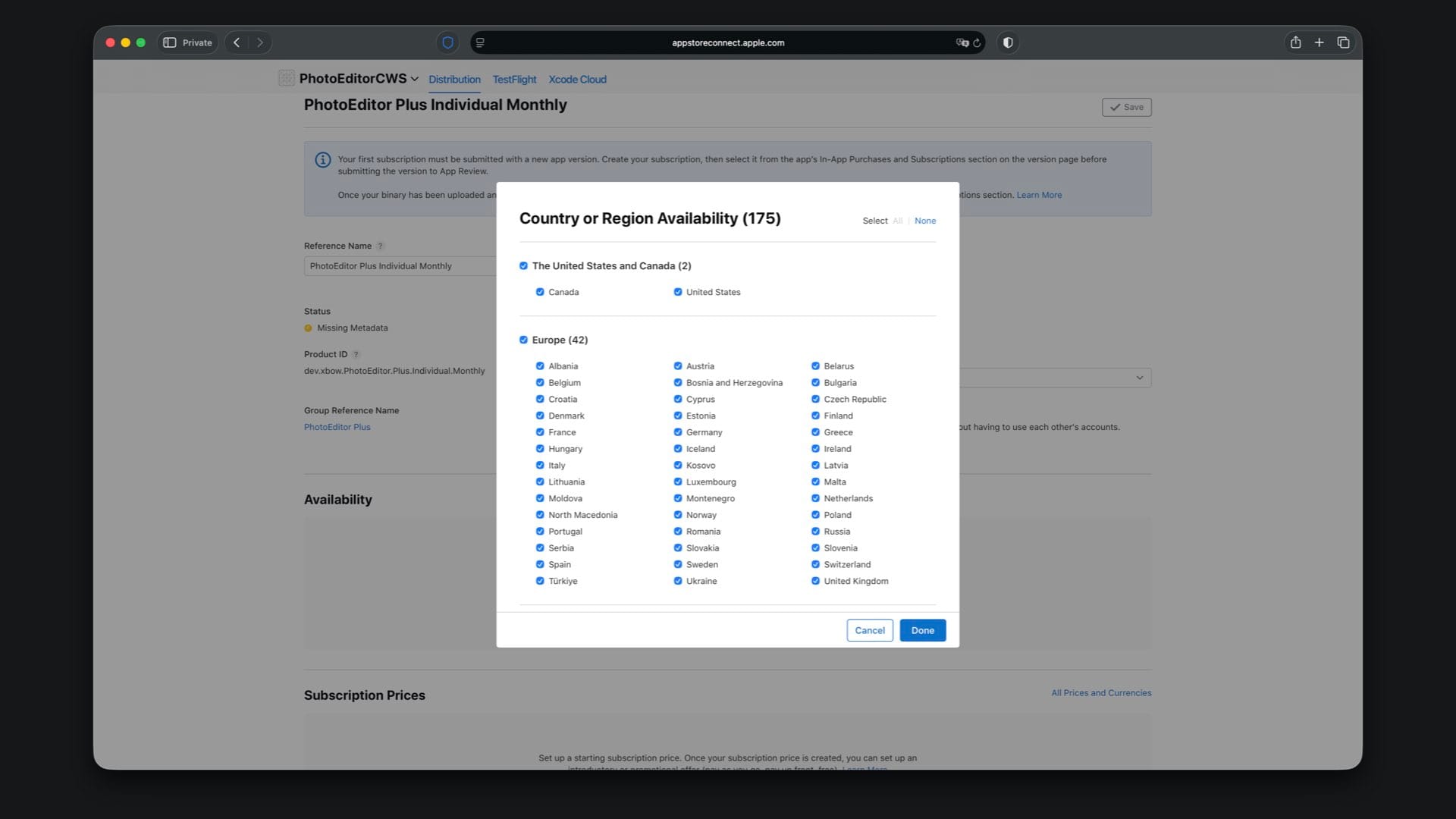The image size is (1456, 819).
Task: Click the browser forward arrow
Action: point(260,42)
